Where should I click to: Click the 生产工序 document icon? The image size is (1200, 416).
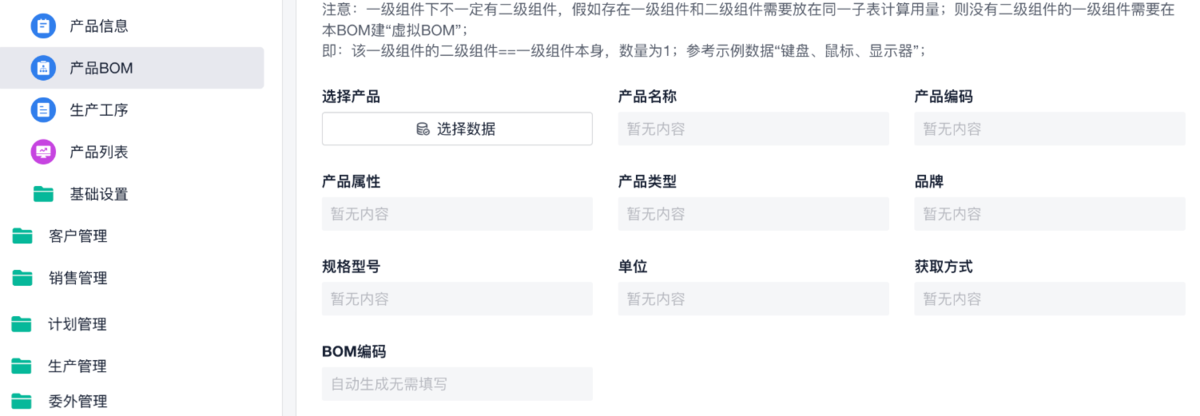coord(43,110)
